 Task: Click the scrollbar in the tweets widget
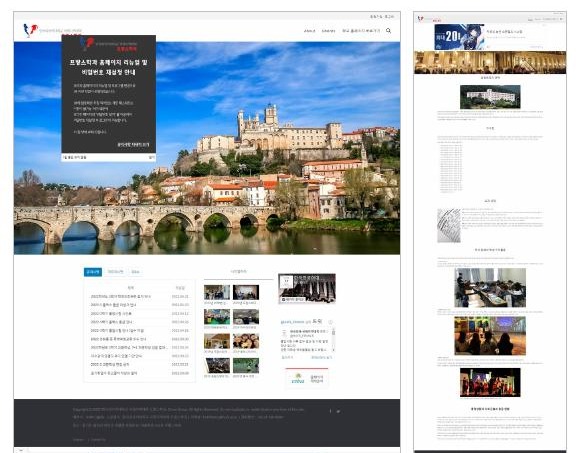[x=333, y=339]
